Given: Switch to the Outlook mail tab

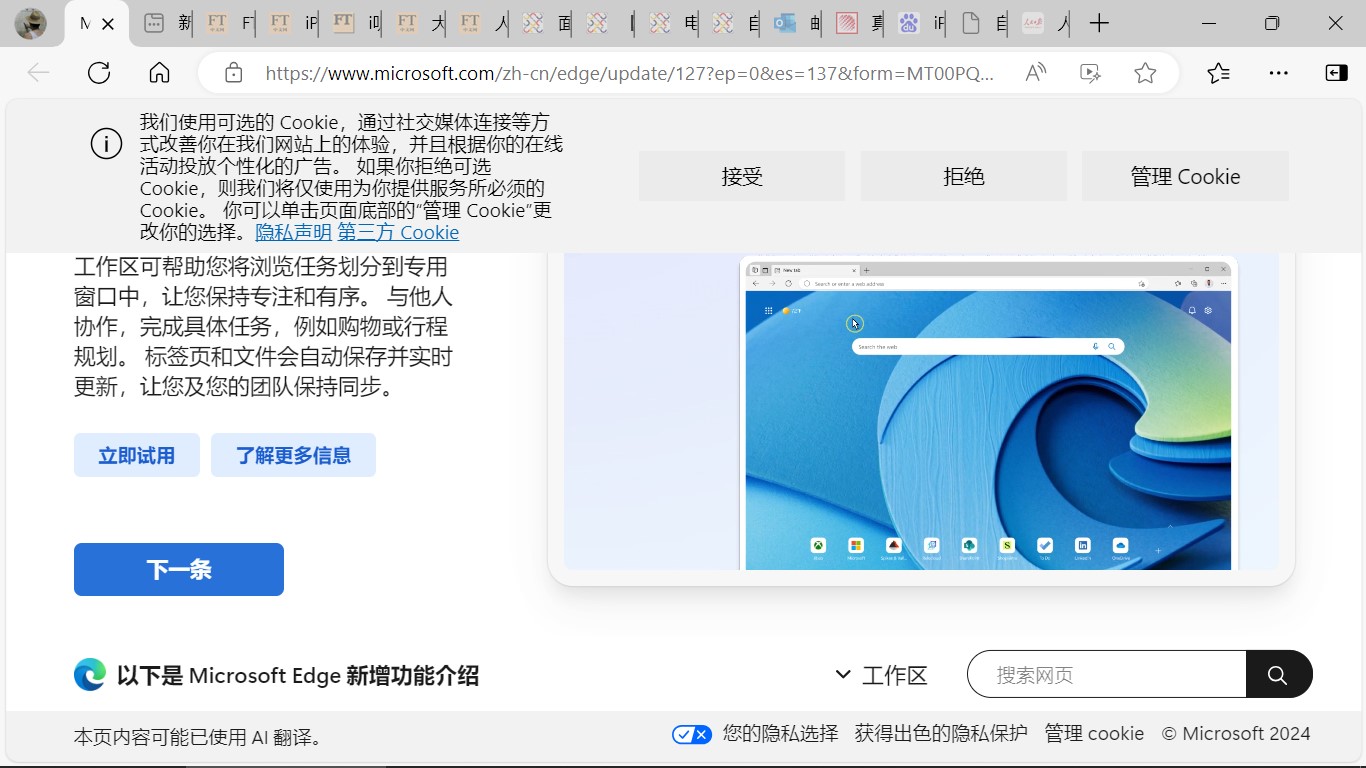Looking at the screenshot, I should pos(786,24).
